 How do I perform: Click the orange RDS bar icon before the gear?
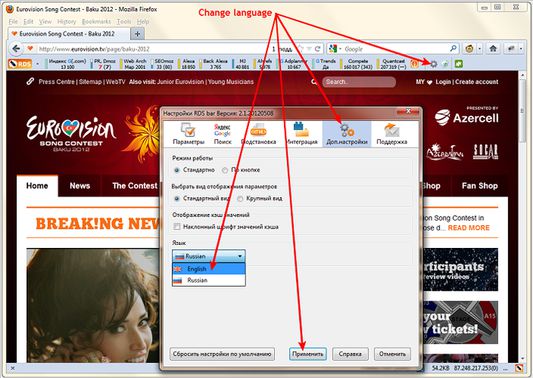tap(414, 64)
